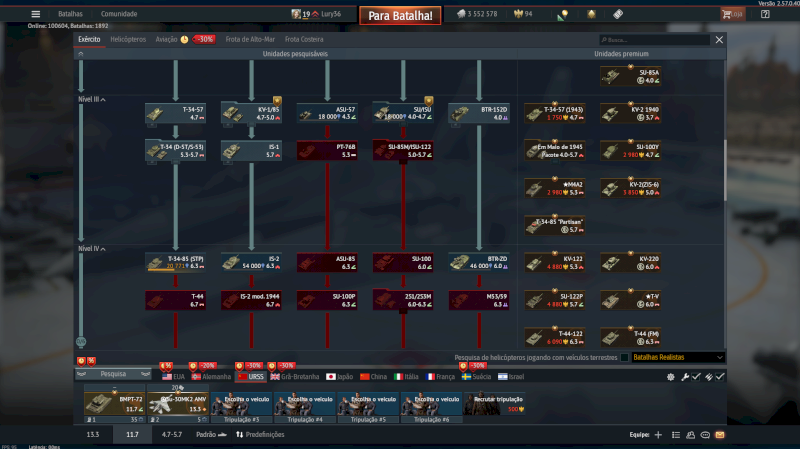Open the Batalhas Realistas dropdown
The image size is (800, 449).
point(678,358)
